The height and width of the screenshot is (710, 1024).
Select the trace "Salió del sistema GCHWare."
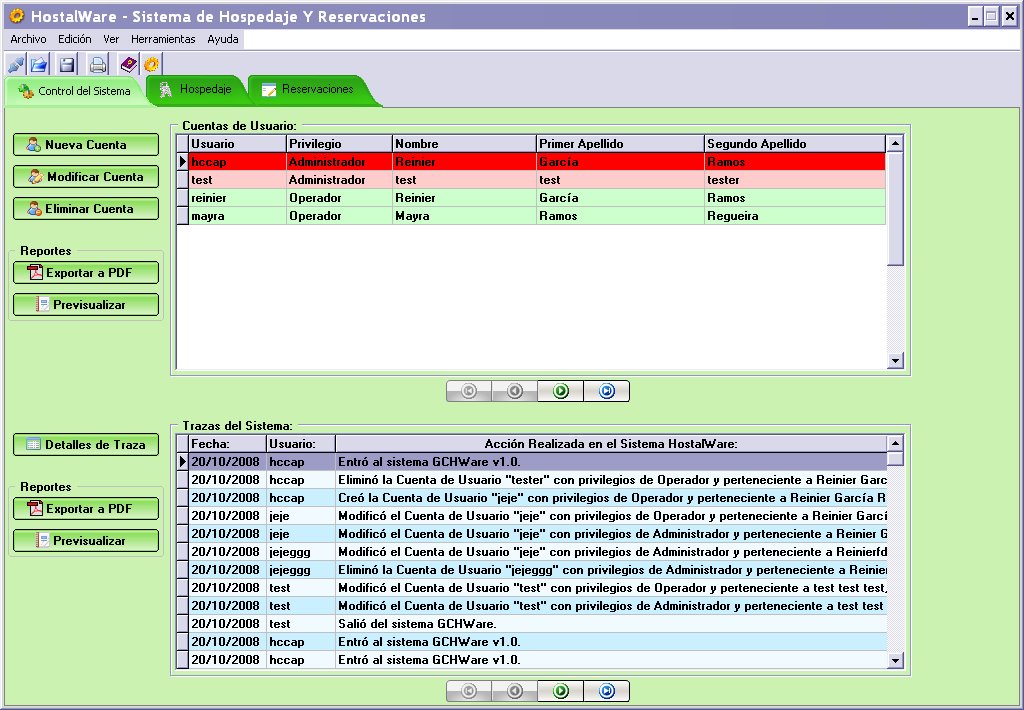click(532, 624)
